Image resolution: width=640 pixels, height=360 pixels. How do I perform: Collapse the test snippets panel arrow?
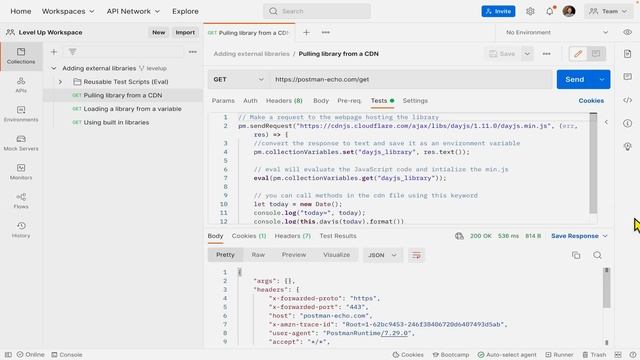(x=606, y=122)
